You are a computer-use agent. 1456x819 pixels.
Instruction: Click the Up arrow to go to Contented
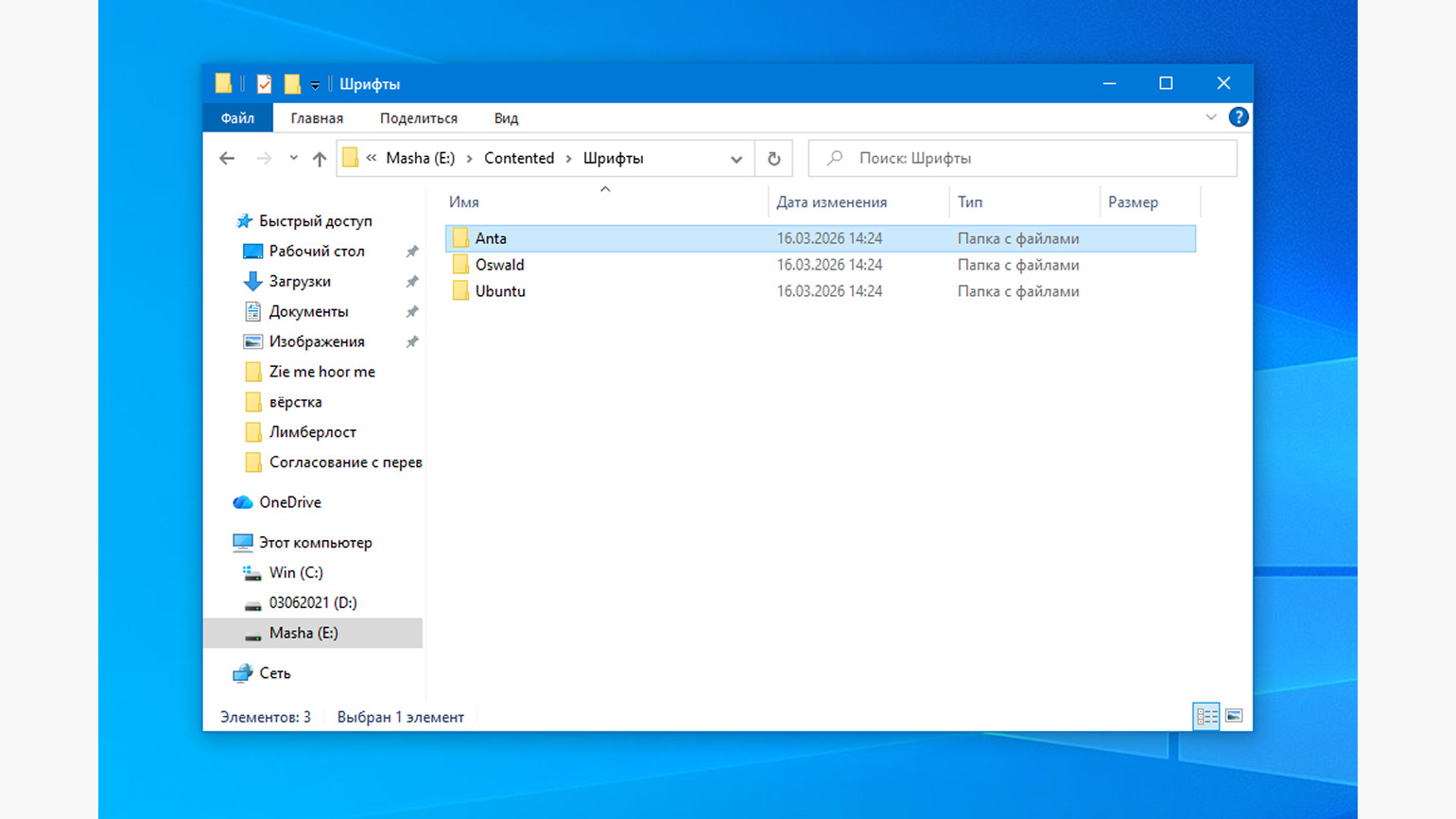coord(320,158)
